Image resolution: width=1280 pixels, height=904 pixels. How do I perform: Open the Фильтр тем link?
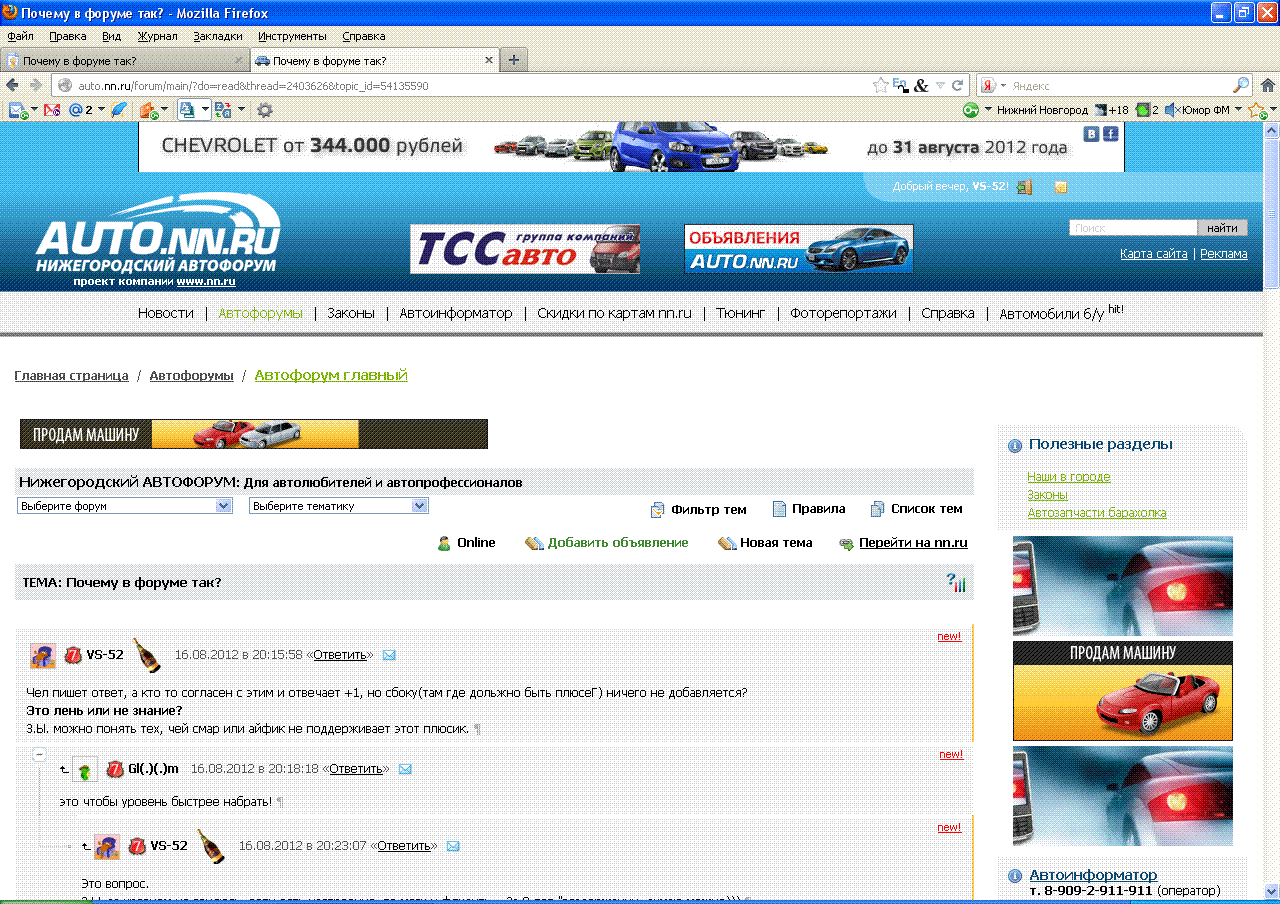[x=709, y=509]
